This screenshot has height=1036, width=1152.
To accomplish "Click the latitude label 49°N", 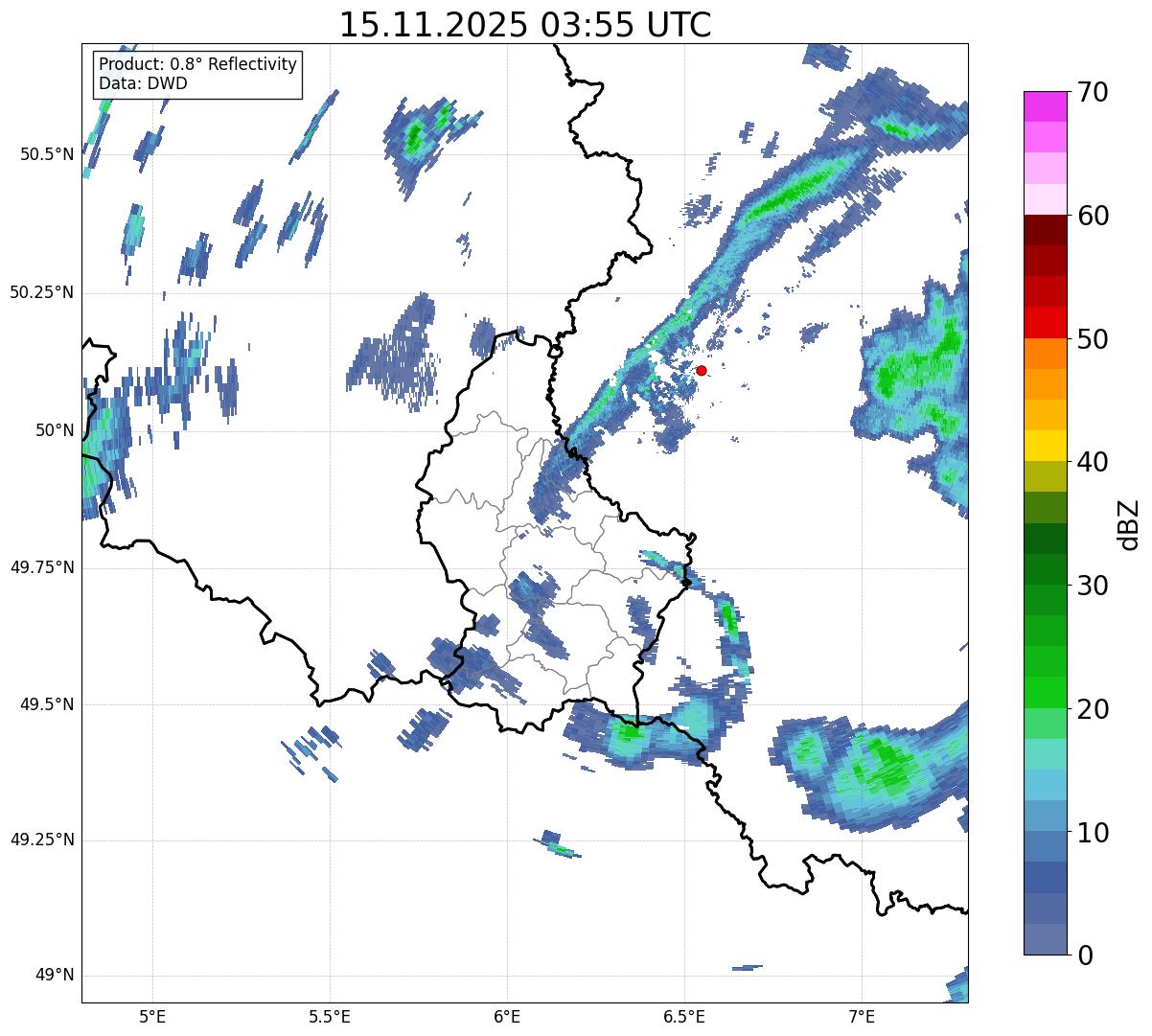I will 55,975.
